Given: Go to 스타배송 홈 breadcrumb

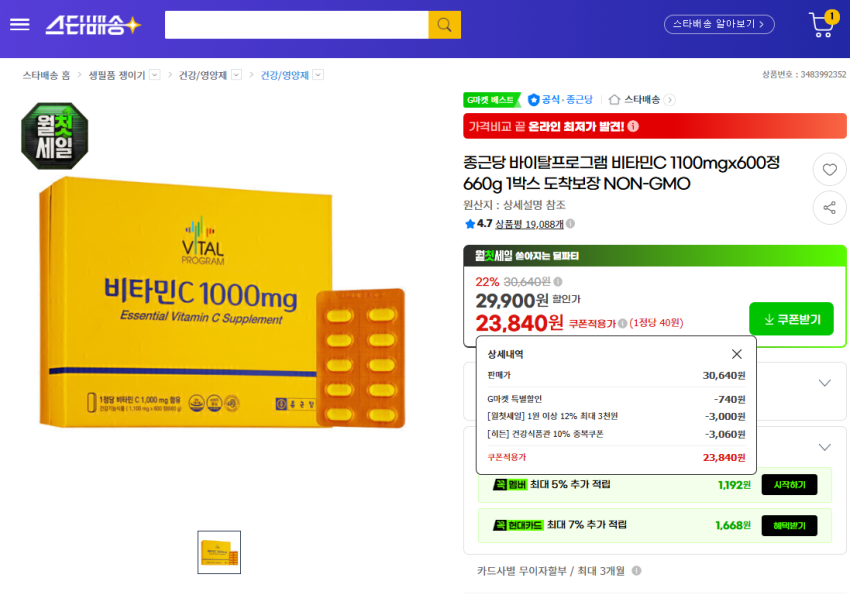Looking at the screenshot, I should coord(46,75).
